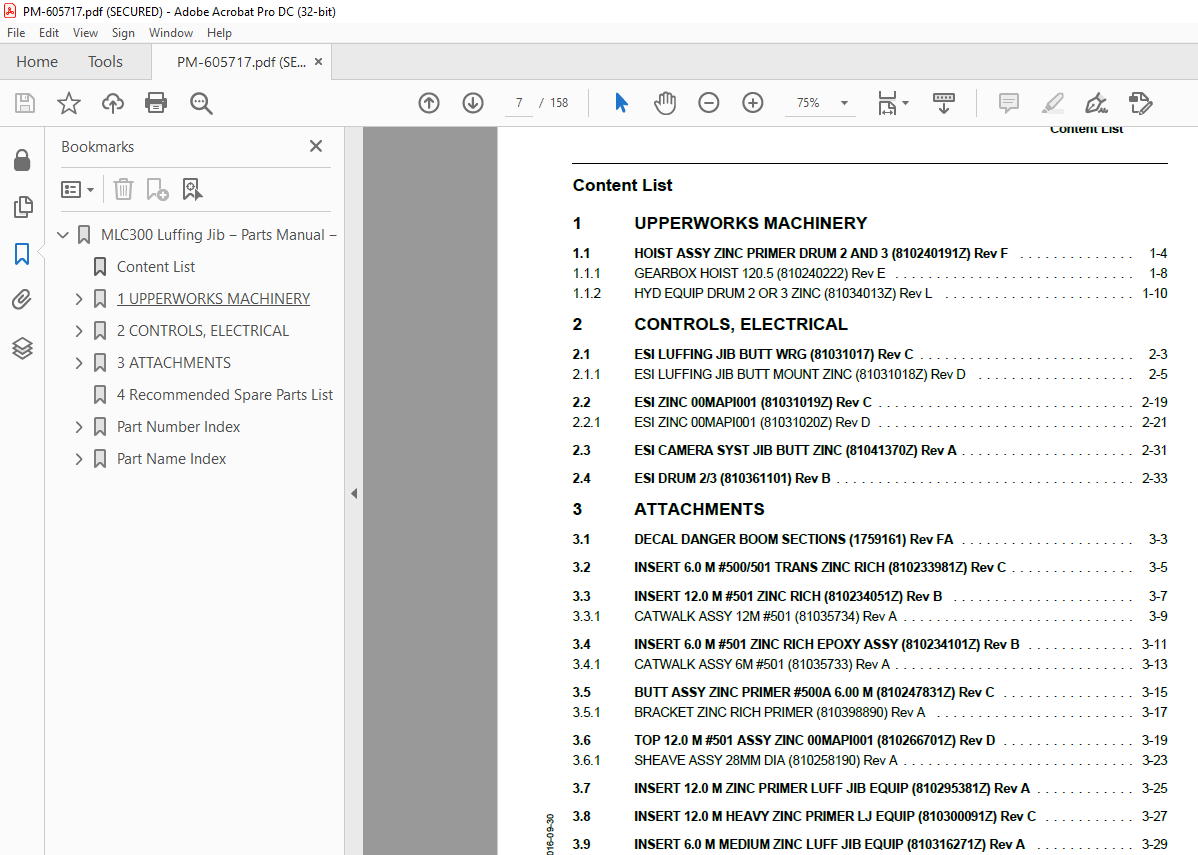
Task: View security lock settings panel
Action: [x=22, y=160]
